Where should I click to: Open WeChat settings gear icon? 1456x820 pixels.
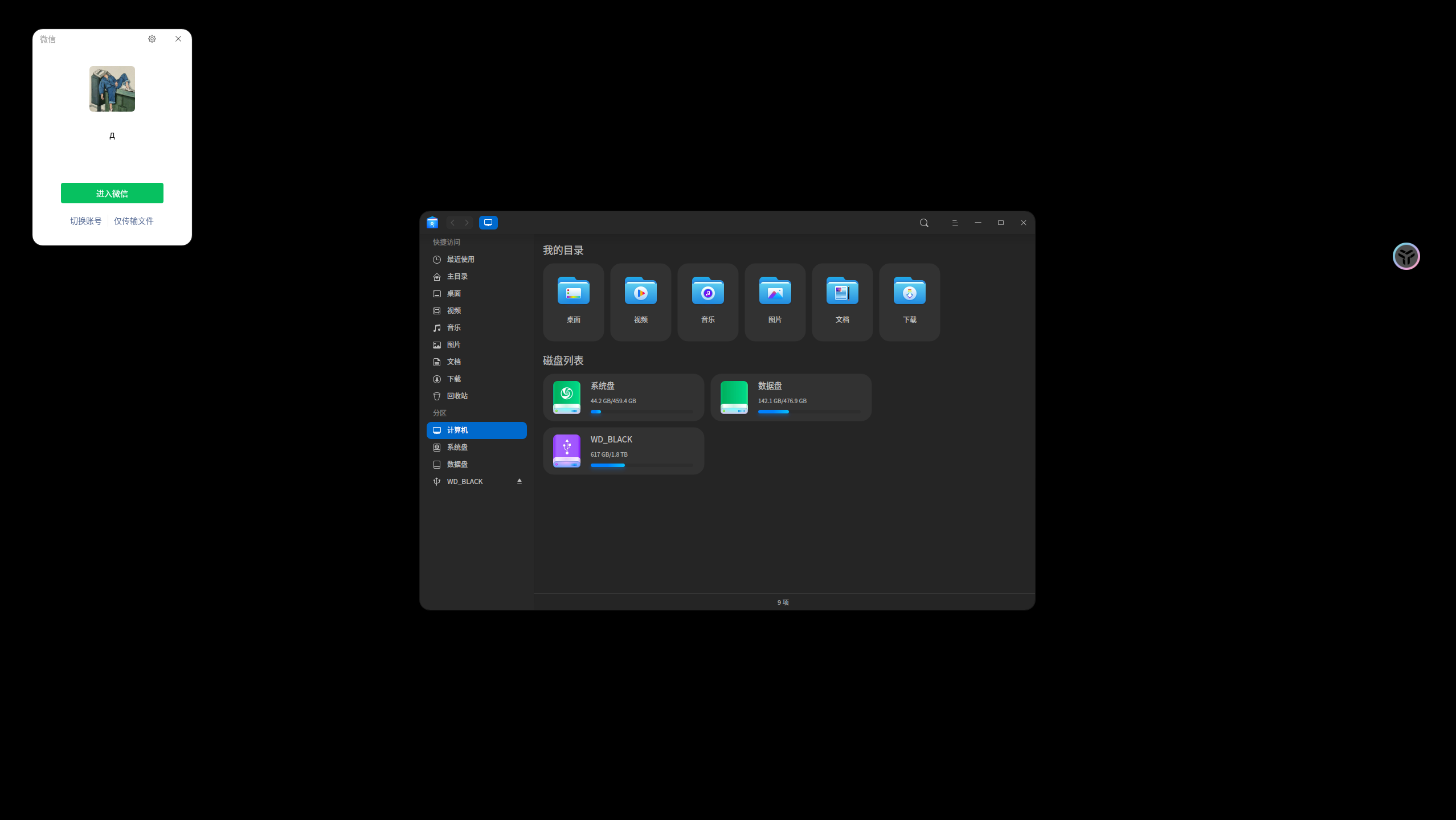click(152, 39)
